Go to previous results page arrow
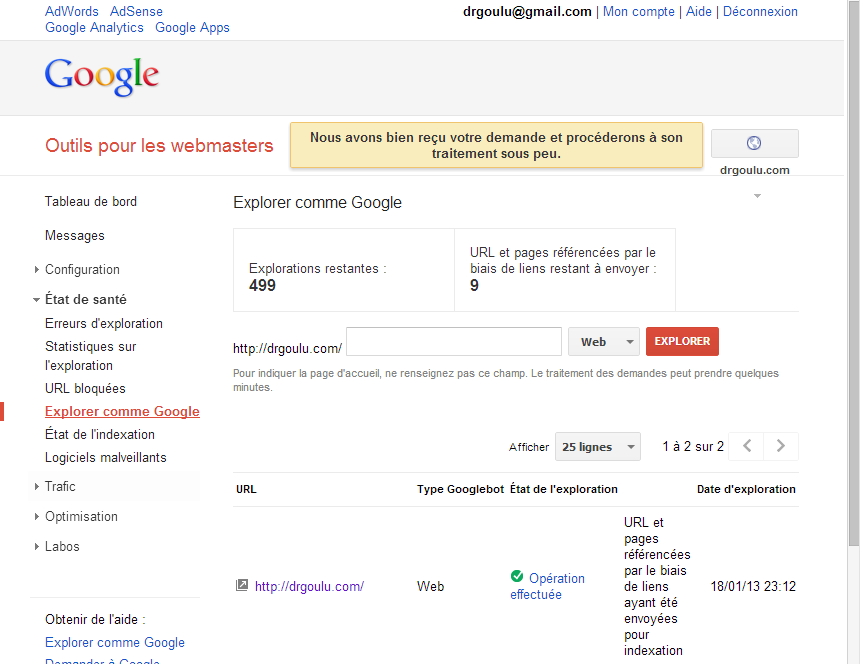This screenshot has height=664, width=860. (x=746, y=446)
